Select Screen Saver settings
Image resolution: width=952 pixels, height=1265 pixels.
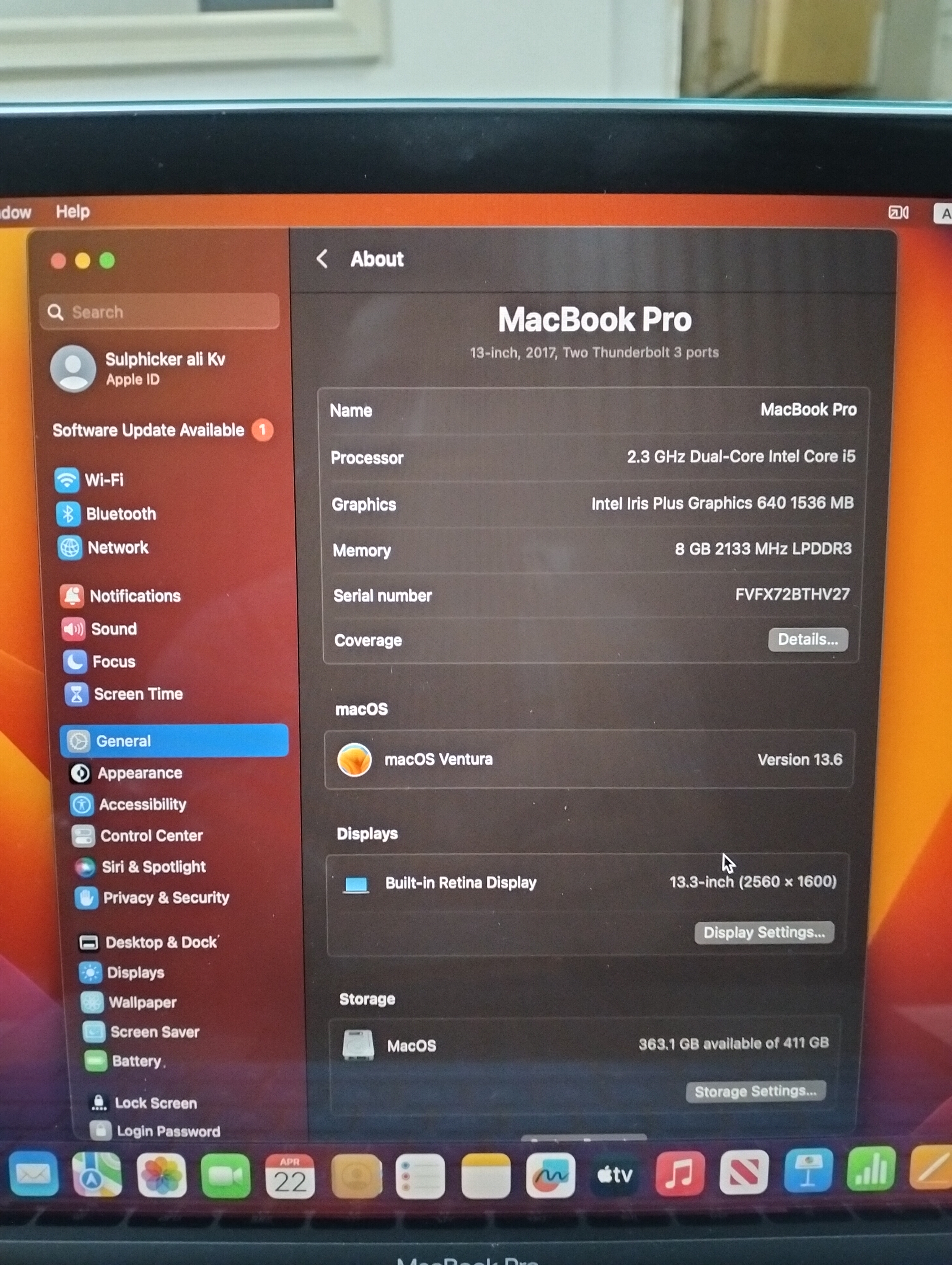pos(141,1032)
